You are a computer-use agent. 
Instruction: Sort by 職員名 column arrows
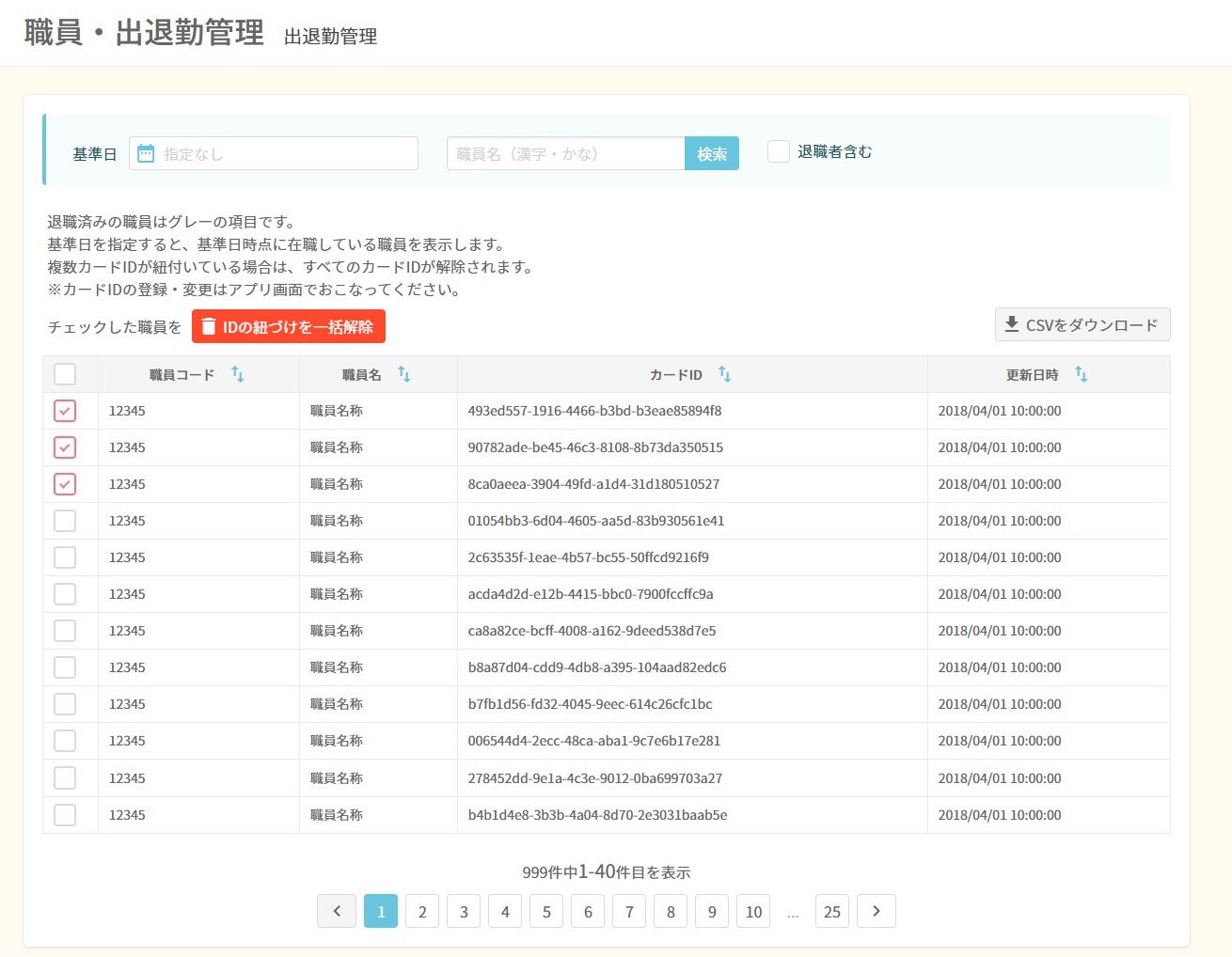(404, 374)
